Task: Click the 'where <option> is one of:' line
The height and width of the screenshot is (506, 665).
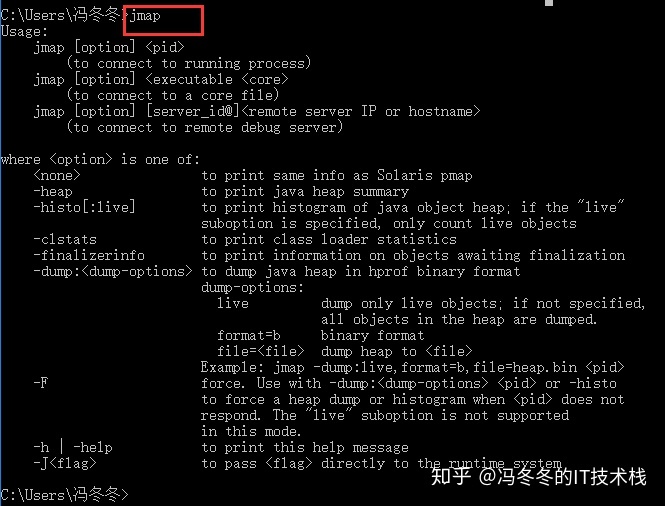Action: tap(100, 160)
